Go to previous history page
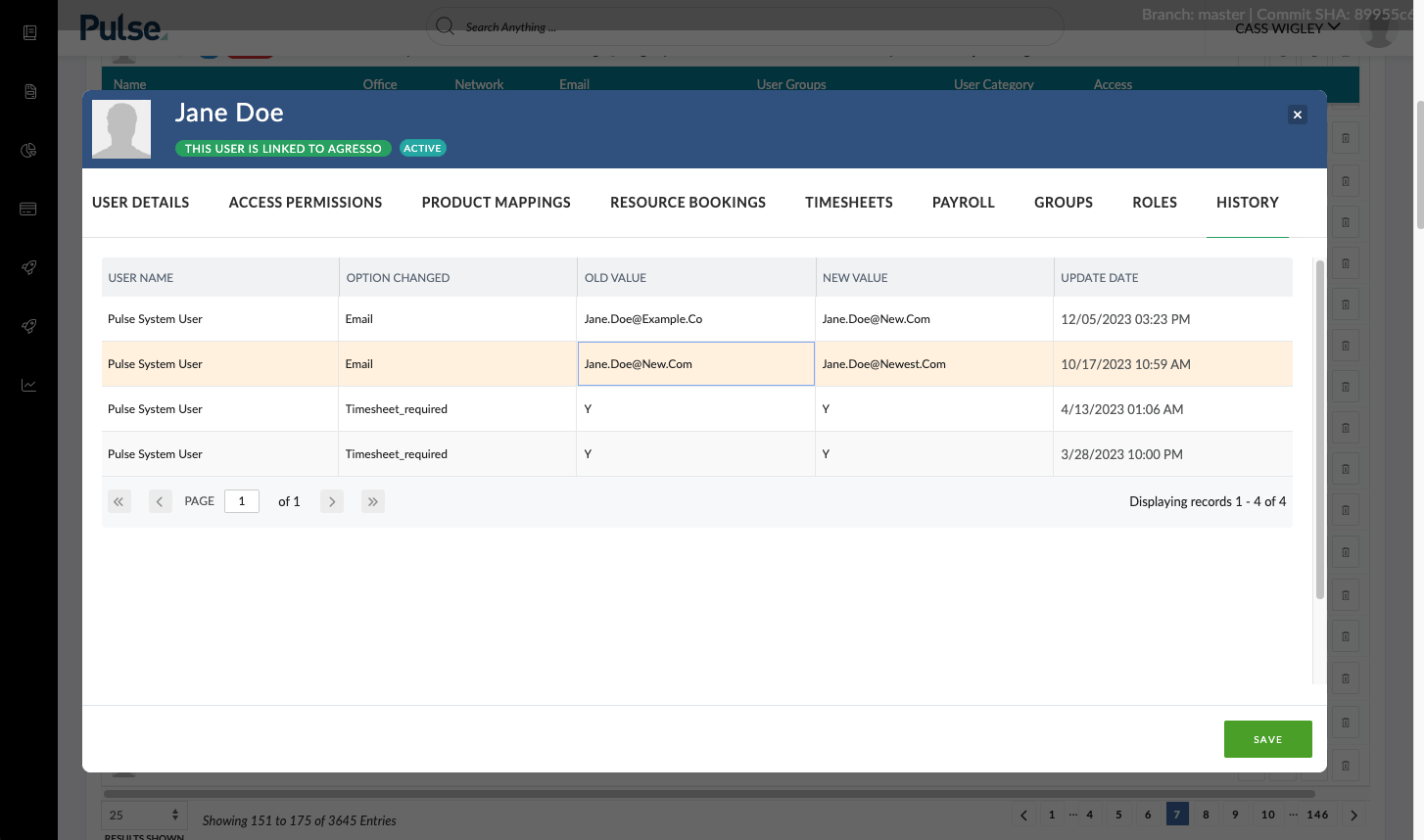Image resolution: width=1424 pixels, height=840 pixels. [161, 501]
